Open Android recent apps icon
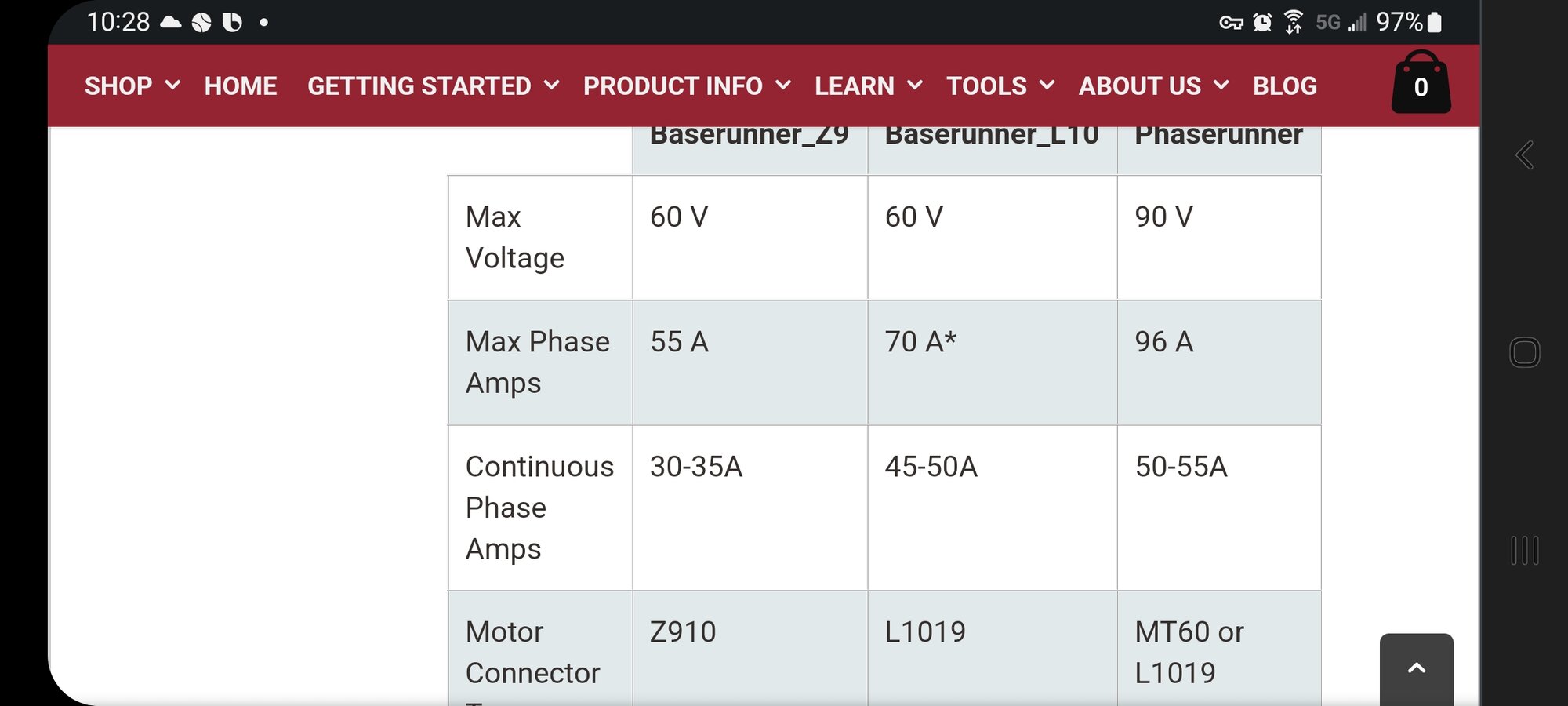Viewport: 1568px width, 706px height. 1524,550
